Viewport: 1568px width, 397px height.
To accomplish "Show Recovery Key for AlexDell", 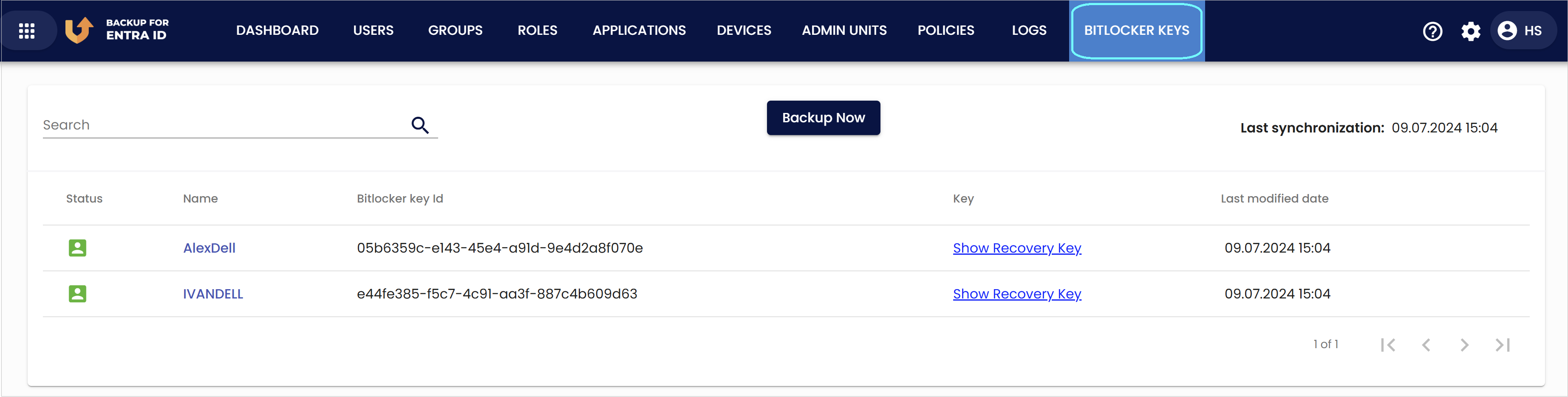I will click(1016, 248).
